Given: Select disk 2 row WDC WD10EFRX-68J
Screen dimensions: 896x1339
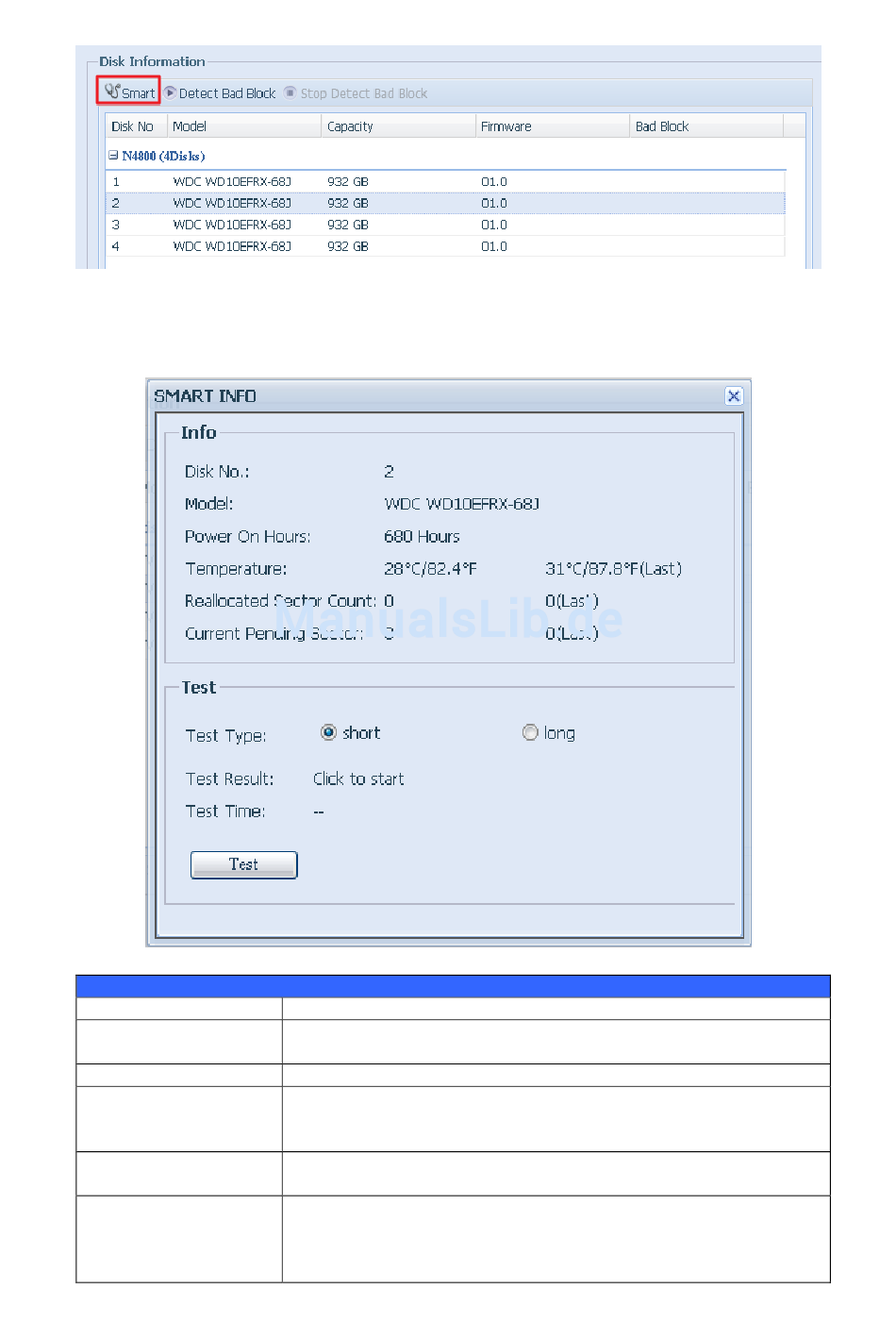Looking at the screenshot, I should pyautogui.click(x=231, y=203).
